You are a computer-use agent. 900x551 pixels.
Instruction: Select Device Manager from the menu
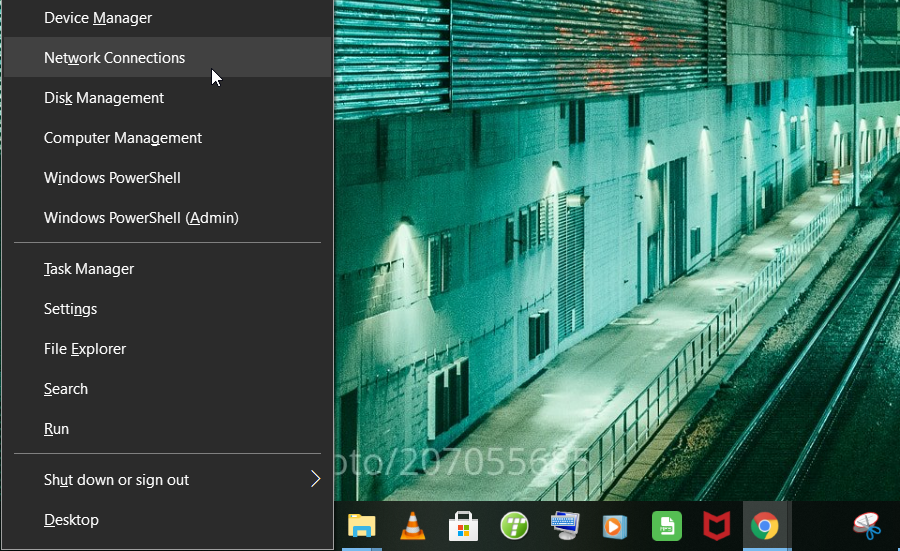[98, 18]
